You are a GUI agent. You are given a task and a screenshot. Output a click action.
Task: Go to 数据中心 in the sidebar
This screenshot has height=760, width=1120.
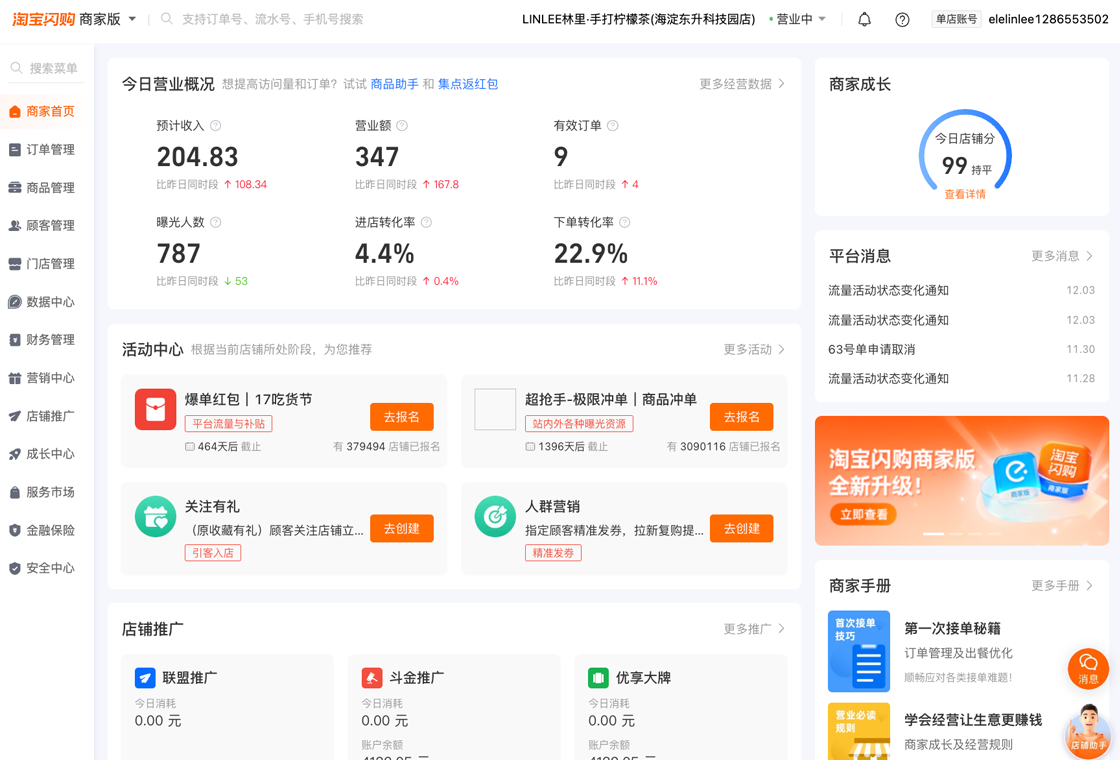[x=50, y=302]
